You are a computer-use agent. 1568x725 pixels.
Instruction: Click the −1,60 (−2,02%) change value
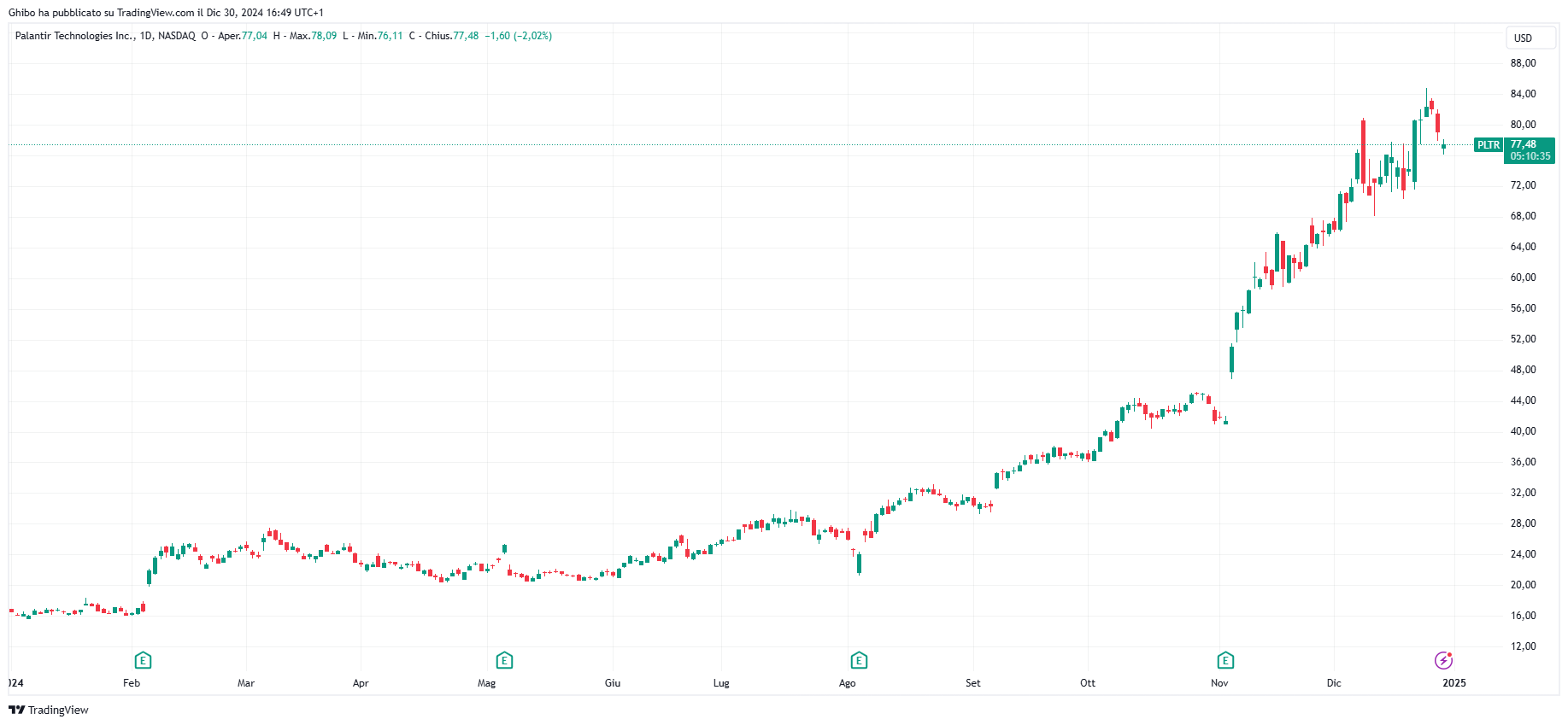[519, 36]
